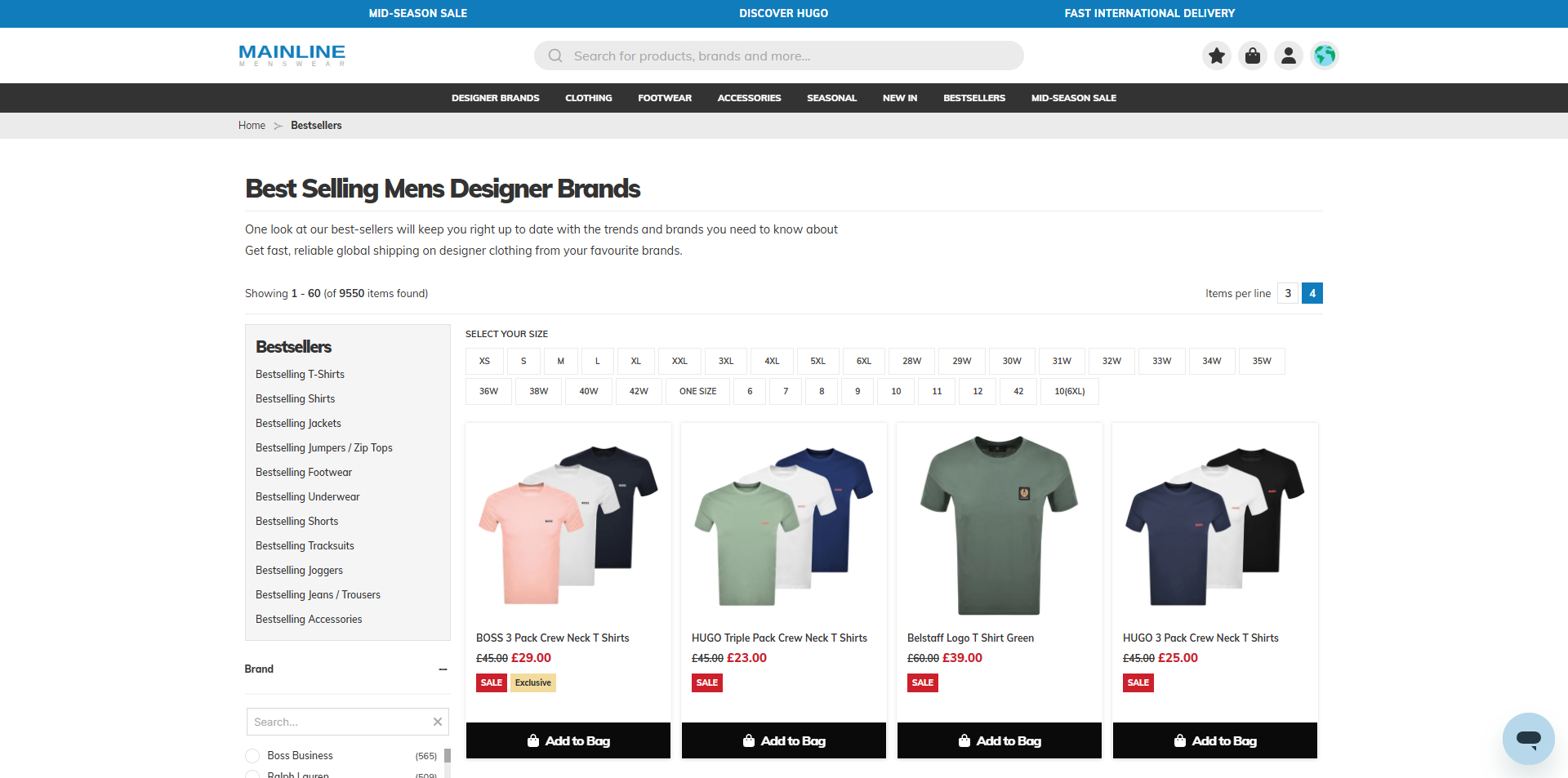Open Seasonal menu

pyautogui.click(x=831, y=98)
